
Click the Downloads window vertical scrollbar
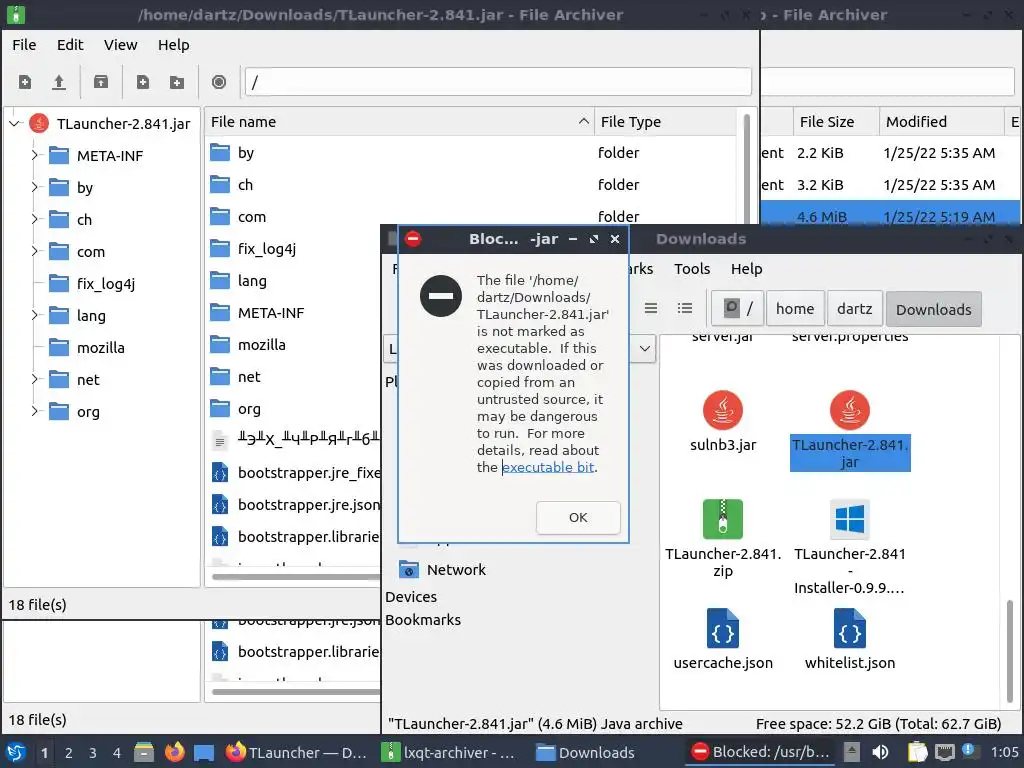click(x=1010, y=653)
